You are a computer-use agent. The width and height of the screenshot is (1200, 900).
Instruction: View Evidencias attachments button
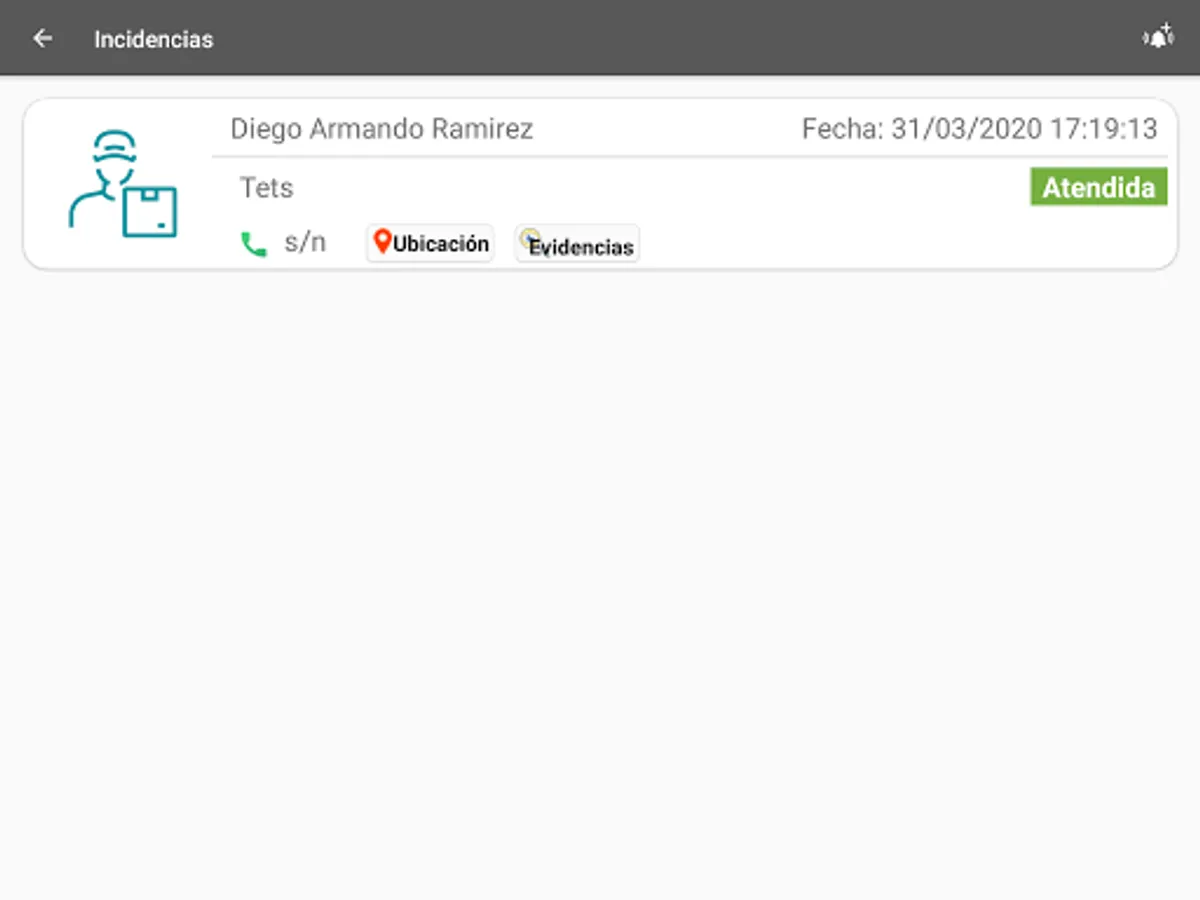[x=577, y=244]
